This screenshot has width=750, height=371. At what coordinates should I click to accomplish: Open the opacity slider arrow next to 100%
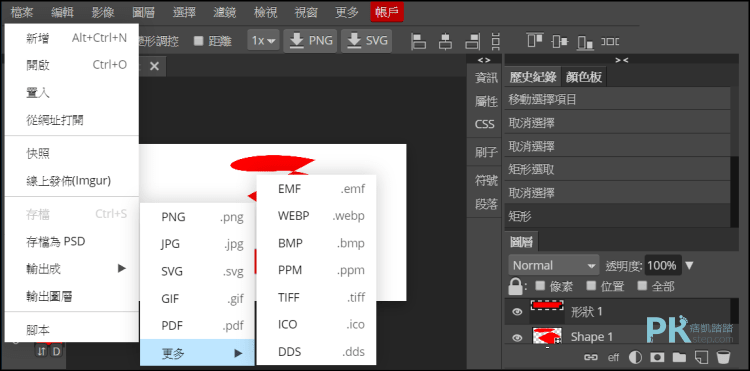coord(689,265)
